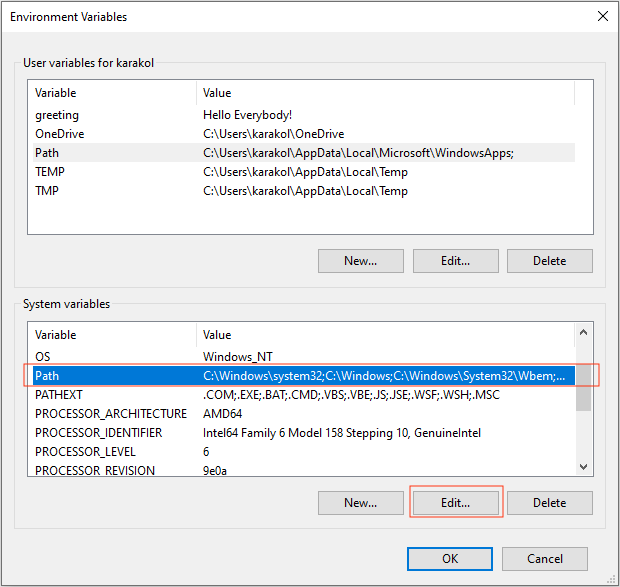
Task: Select the system Path variable
Action: click(x=304, y=376)
